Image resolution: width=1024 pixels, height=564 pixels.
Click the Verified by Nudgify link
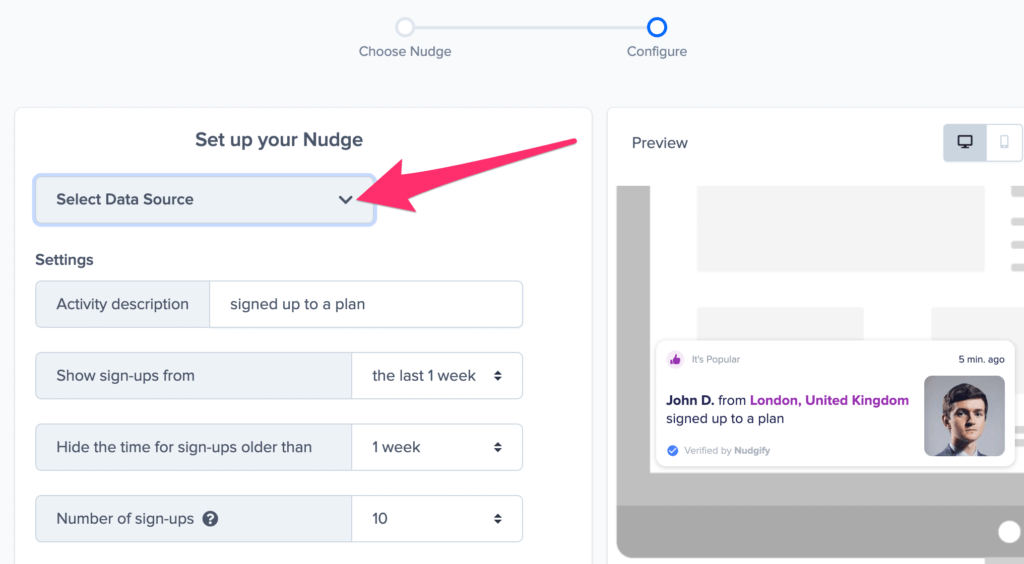click(727, 450)
